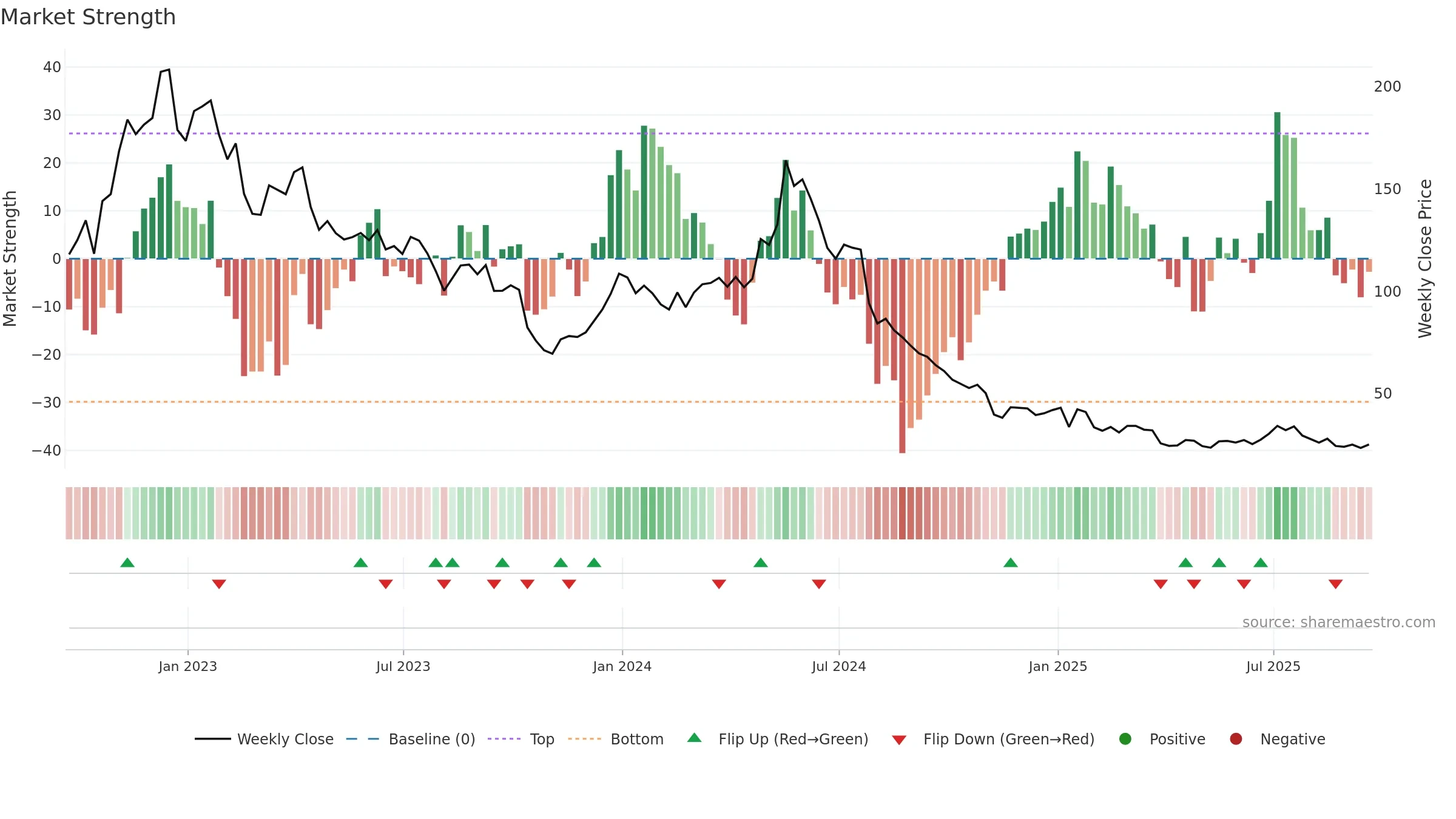
Task: Click the Market Strength y-axis title
Action: (x=10, y=258)
